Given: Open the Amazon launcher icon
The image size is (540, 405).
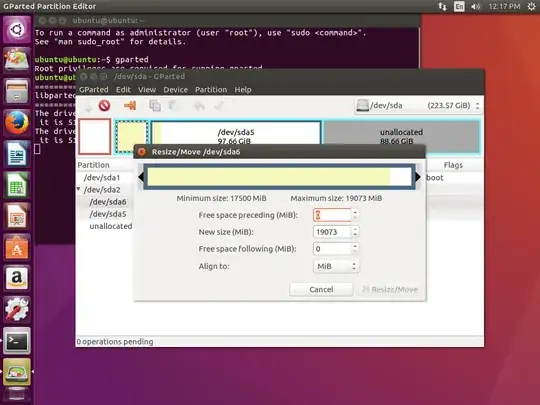Looking at the screenshot, I should pos(17,278).
